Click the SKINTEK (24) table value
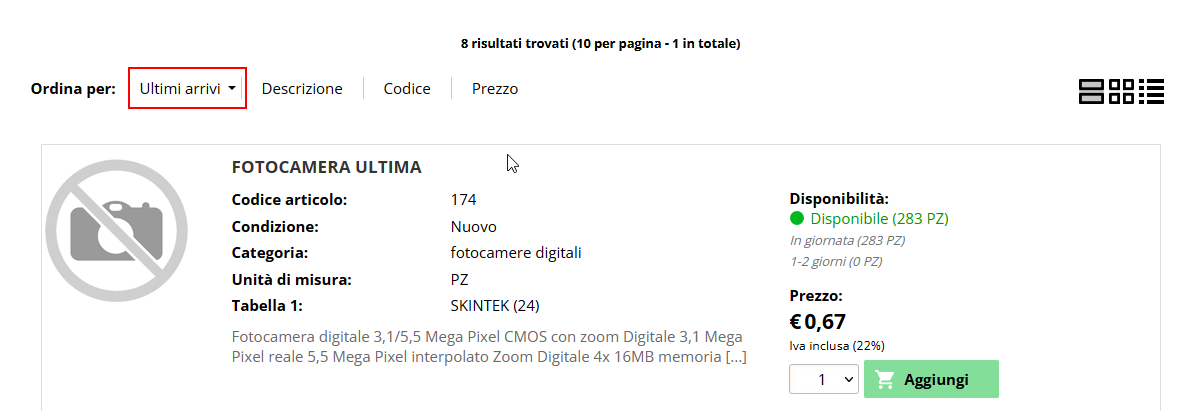 [495, 306]
